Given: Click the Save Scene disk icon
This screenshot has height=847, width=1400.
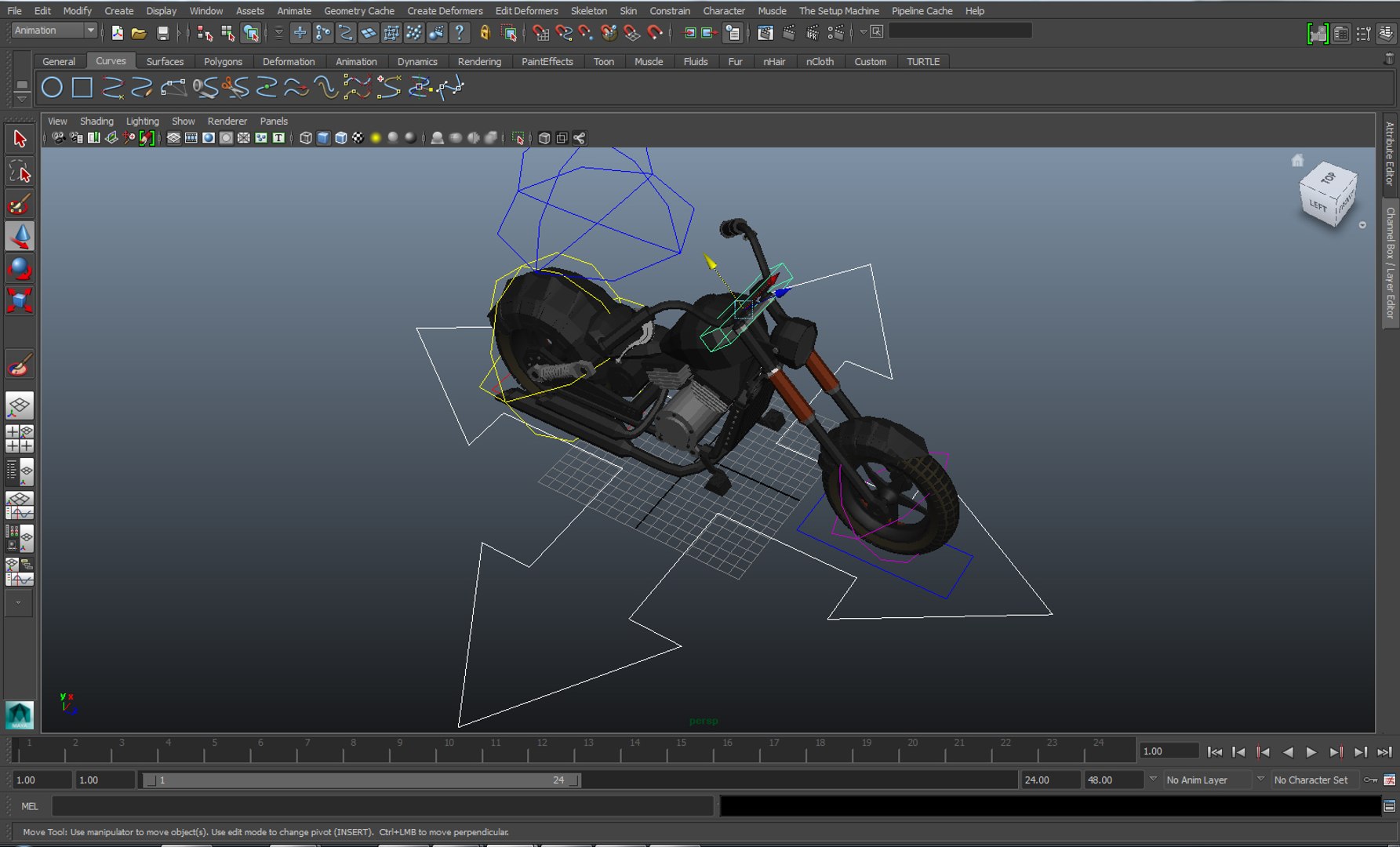Looking at the screenshot, I should click(162, 32).
